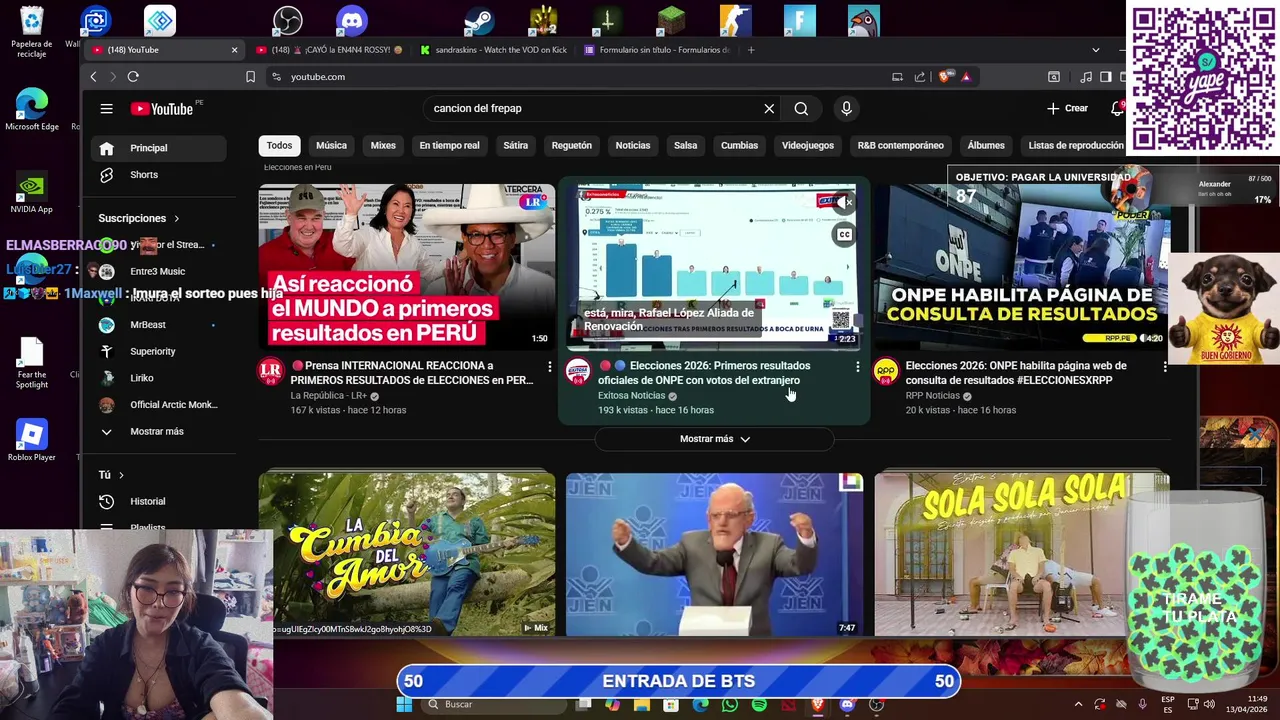Click the YouTube logo
The height and width of the screenshot is (720, 1280).
click(x=161, y=109)
